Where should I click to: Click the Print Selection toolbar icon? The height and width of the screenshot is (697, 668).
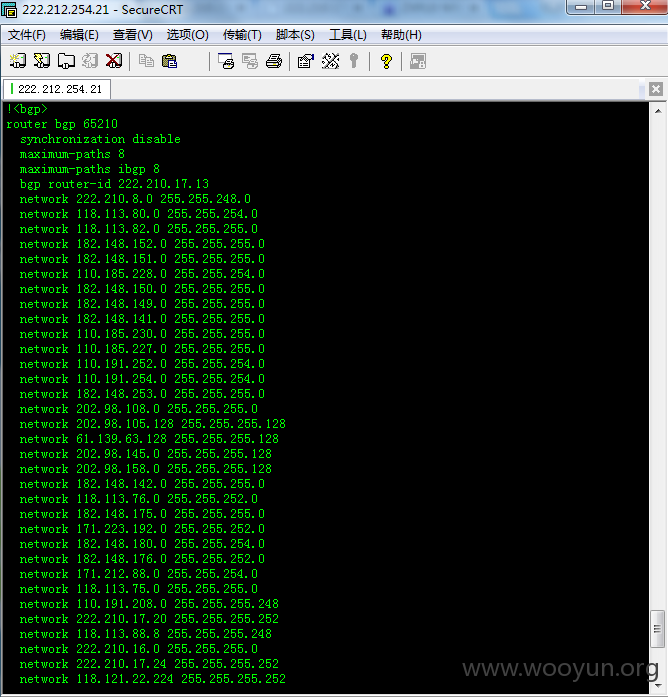250,61
